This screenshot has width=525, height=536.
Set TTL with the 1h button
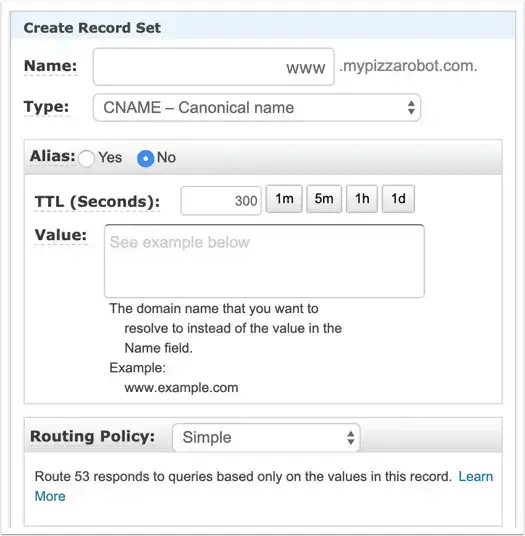(x=362, y=199)
